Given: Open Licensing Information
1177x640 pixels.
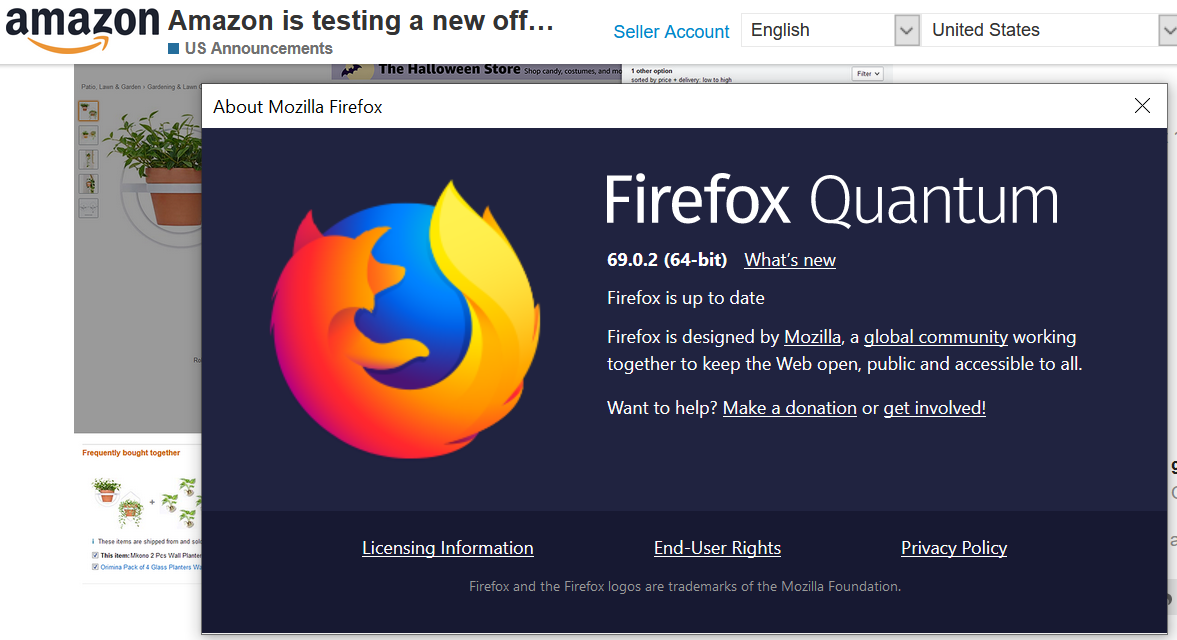Looking at the screenshot, I should click(x=447, y=547).
